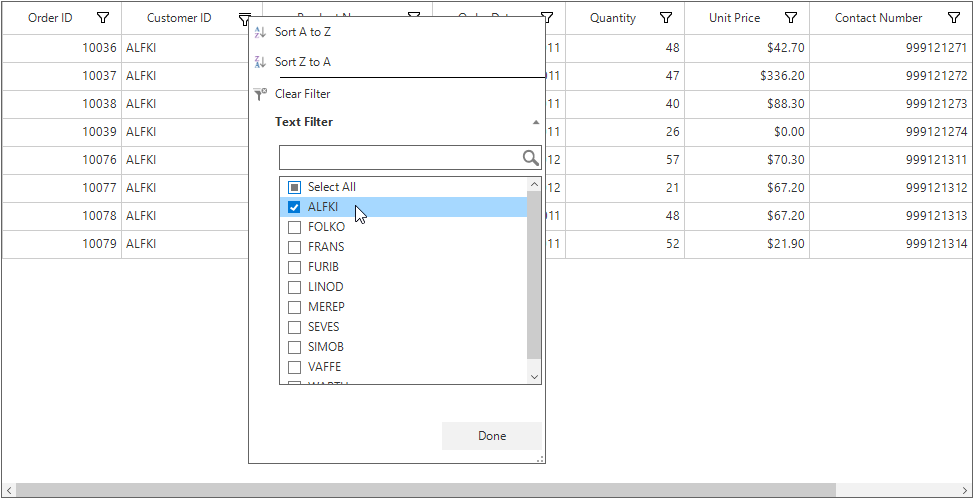Check the FOLKO checkbox
This screenshot has width=974, height=499.
[x=294, y=227]
